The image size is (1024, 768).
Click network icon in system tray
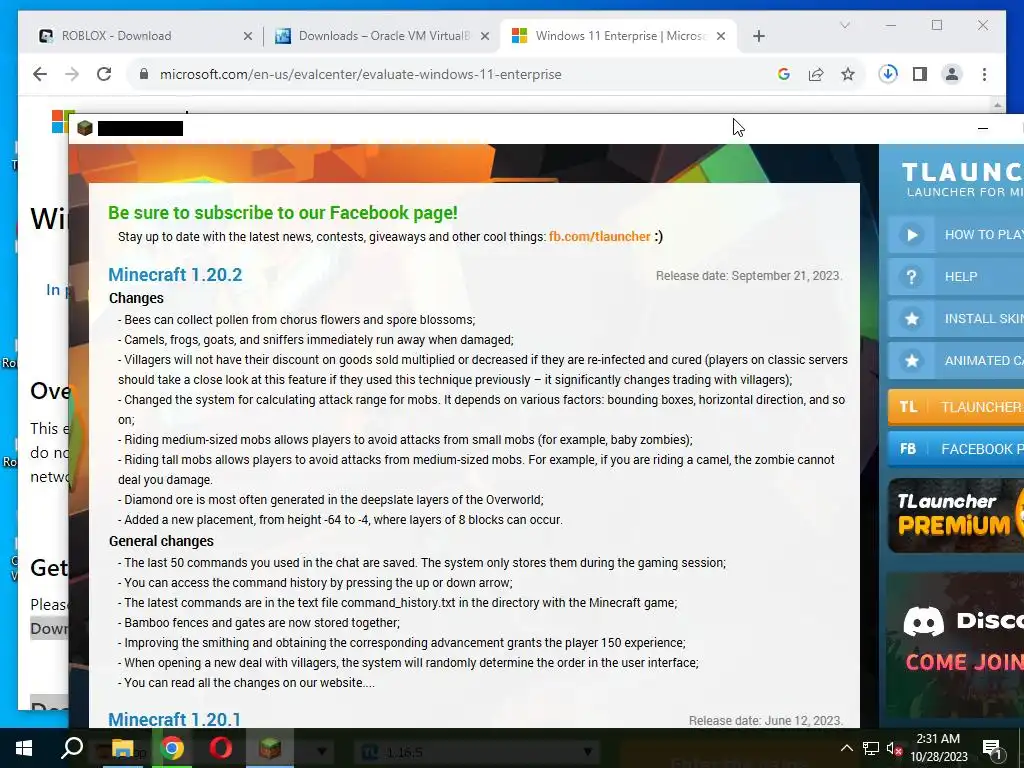[x=871, y=748]
